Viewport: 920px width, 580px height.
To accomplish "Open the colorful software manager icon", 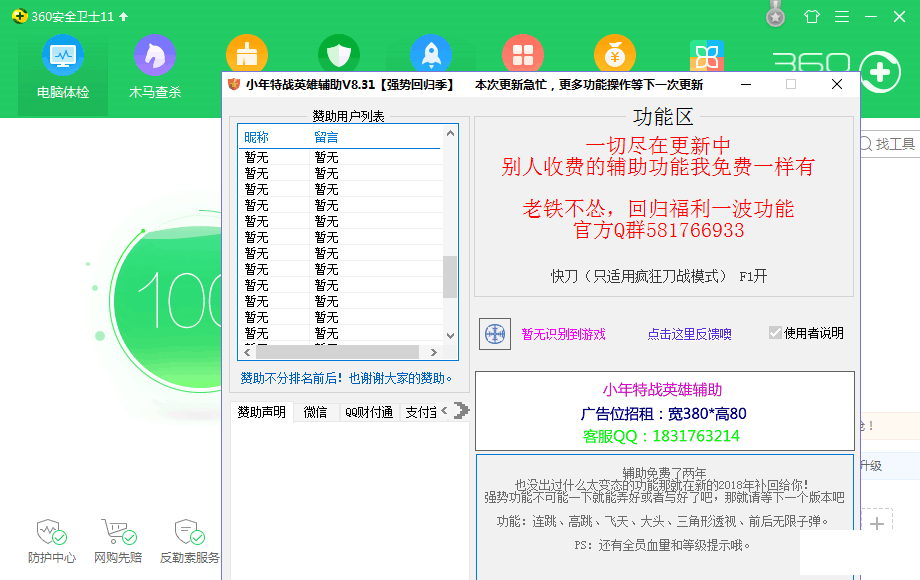I will (706, 56).
